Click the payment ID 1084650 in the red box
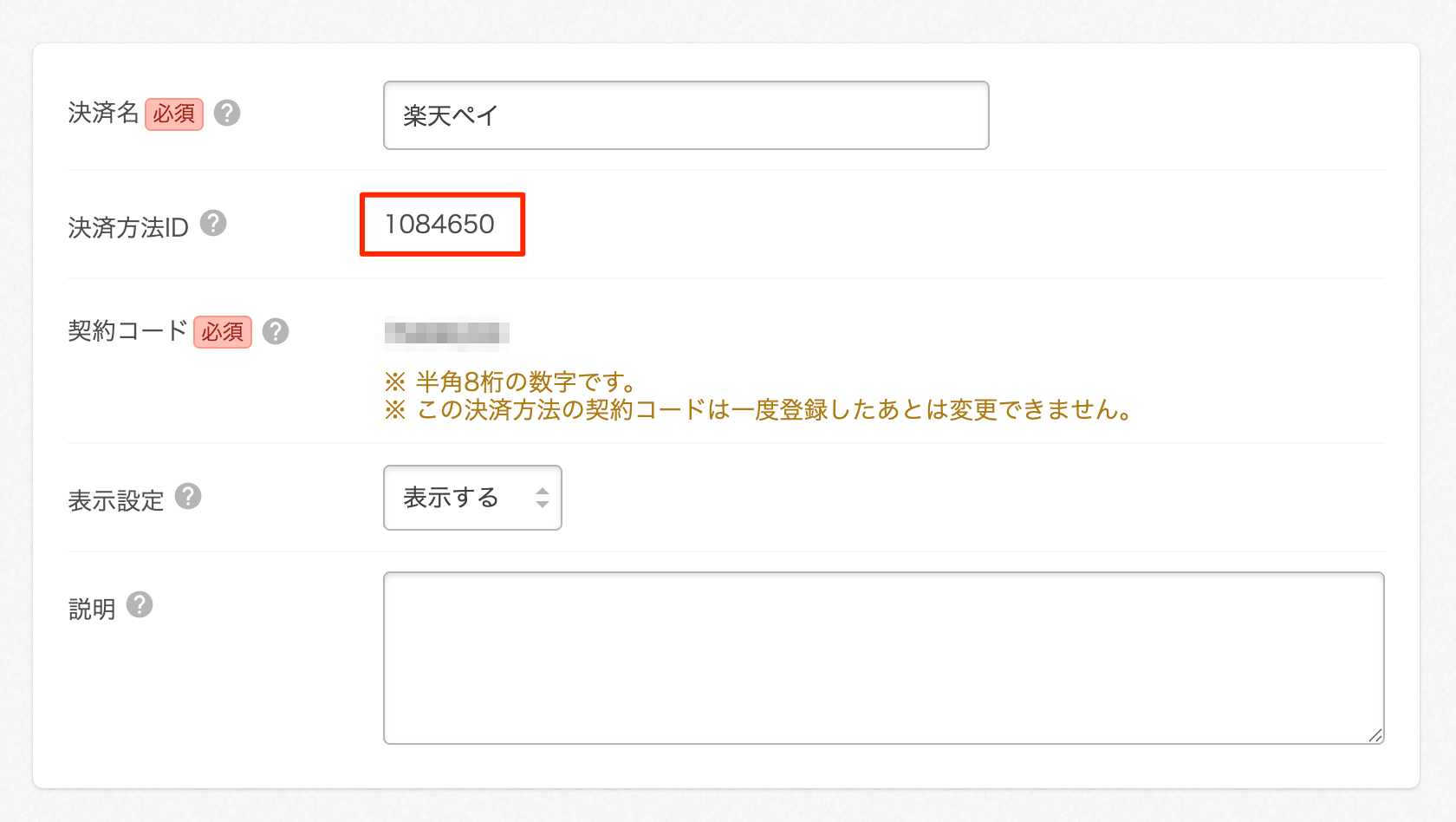 pyautogui.click(x=440, y=224)
